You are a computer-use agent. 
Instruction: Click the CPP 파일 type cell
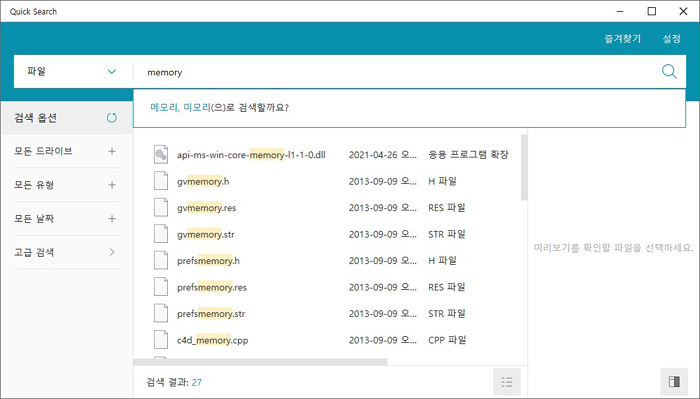[x=447, y=340]
